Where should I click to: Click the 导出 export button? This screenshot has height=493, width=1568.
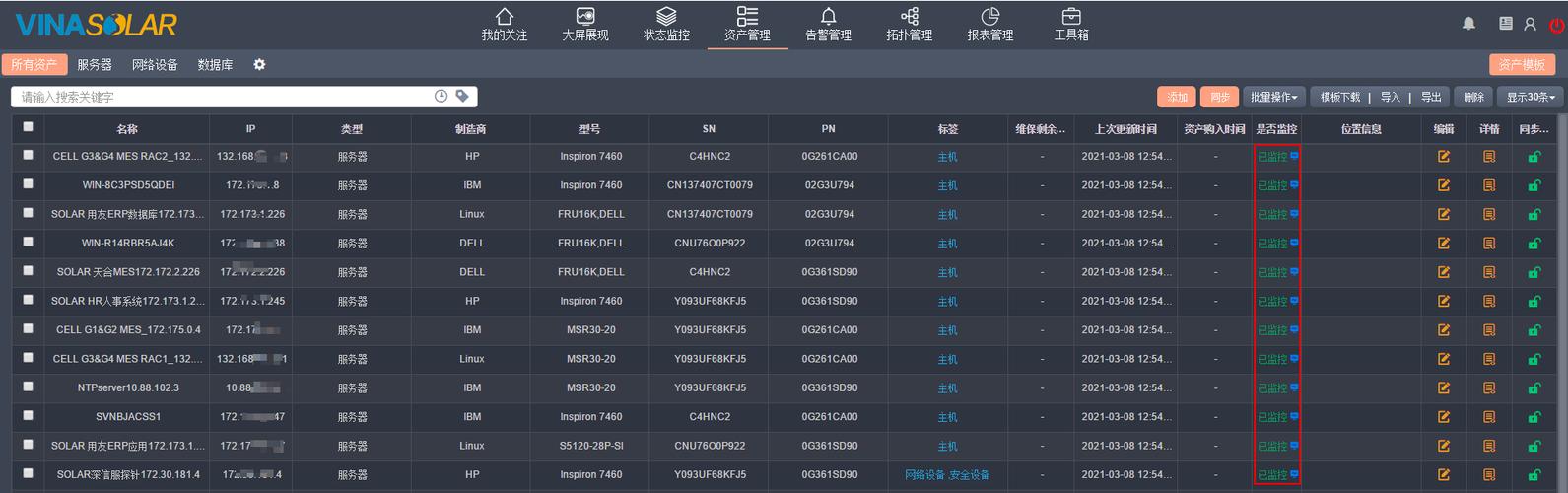(1431, 97)
